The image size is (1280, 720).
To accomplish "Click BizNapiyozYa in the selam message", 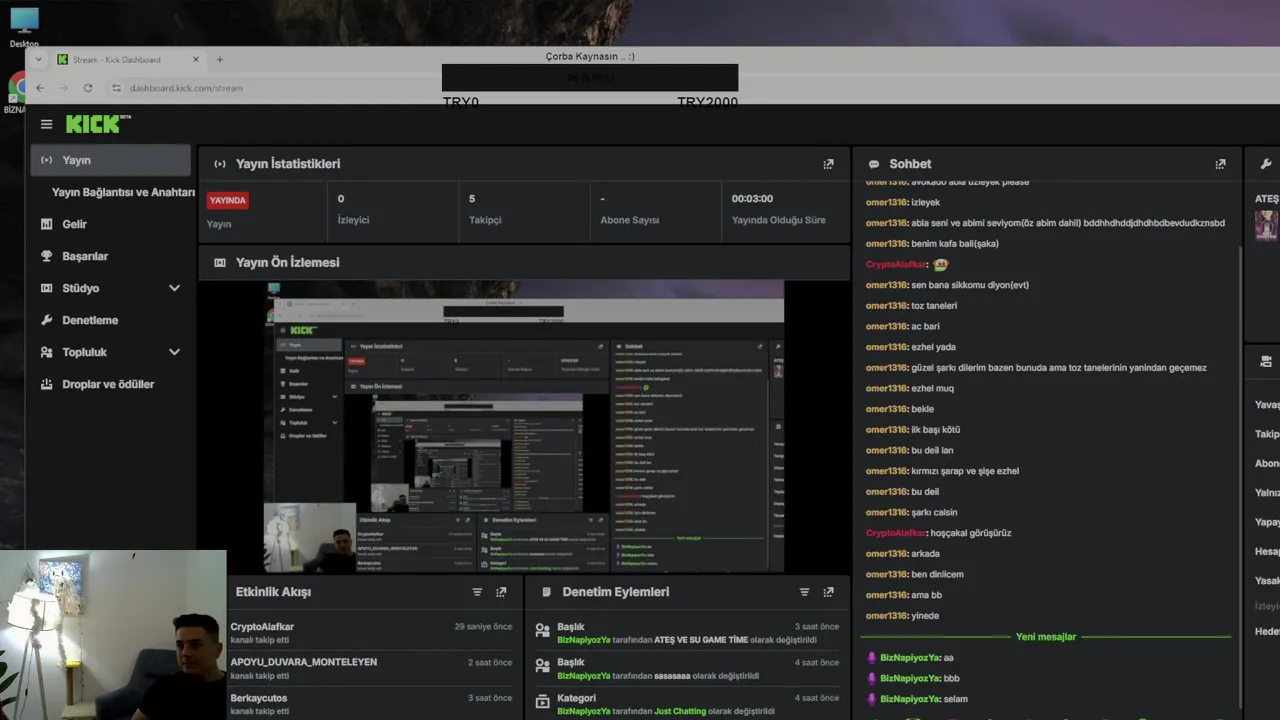I will tap(910, 699).
